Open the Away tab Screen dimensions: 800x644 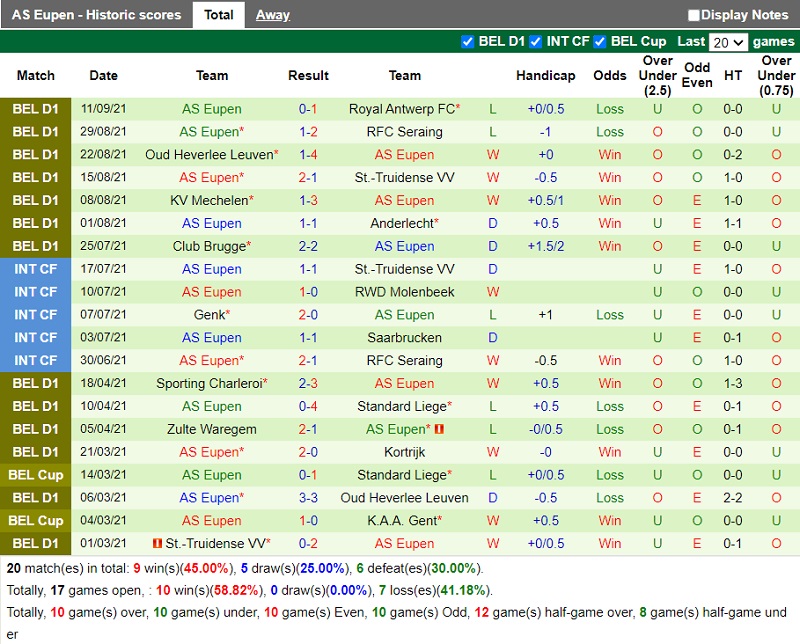tap(272, 15)
